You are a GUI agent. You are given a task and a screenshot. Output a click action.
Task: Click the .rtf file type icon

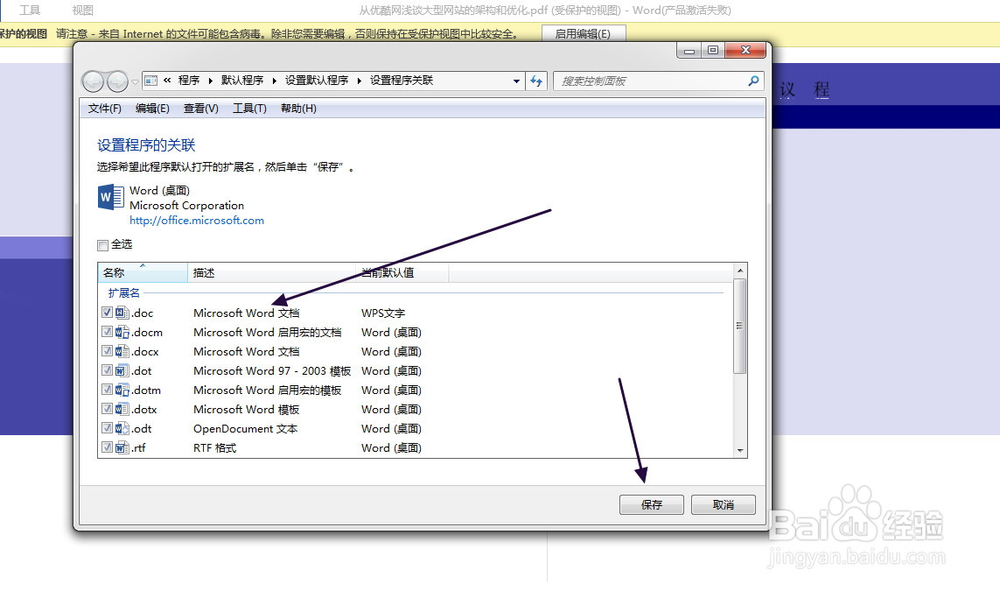pyautogui.click(x=122, y=448)
